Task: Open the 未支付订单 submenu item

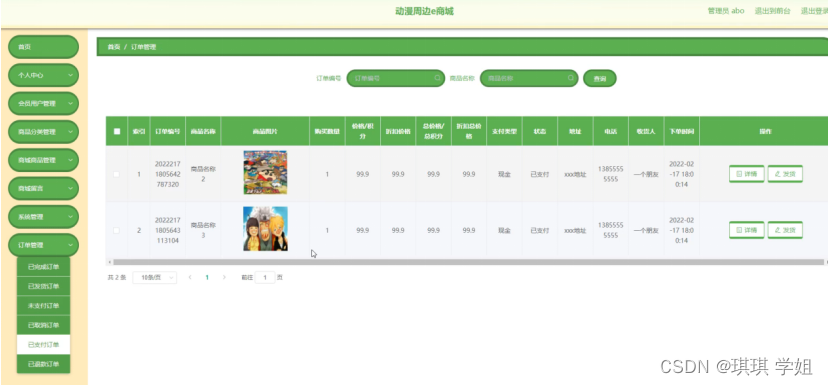Action: (x=43, y=306)
